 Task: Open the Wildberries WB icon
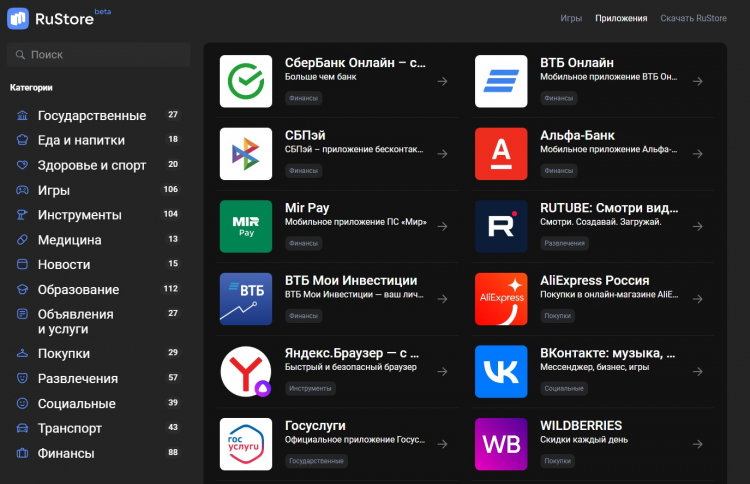[501, 444]
